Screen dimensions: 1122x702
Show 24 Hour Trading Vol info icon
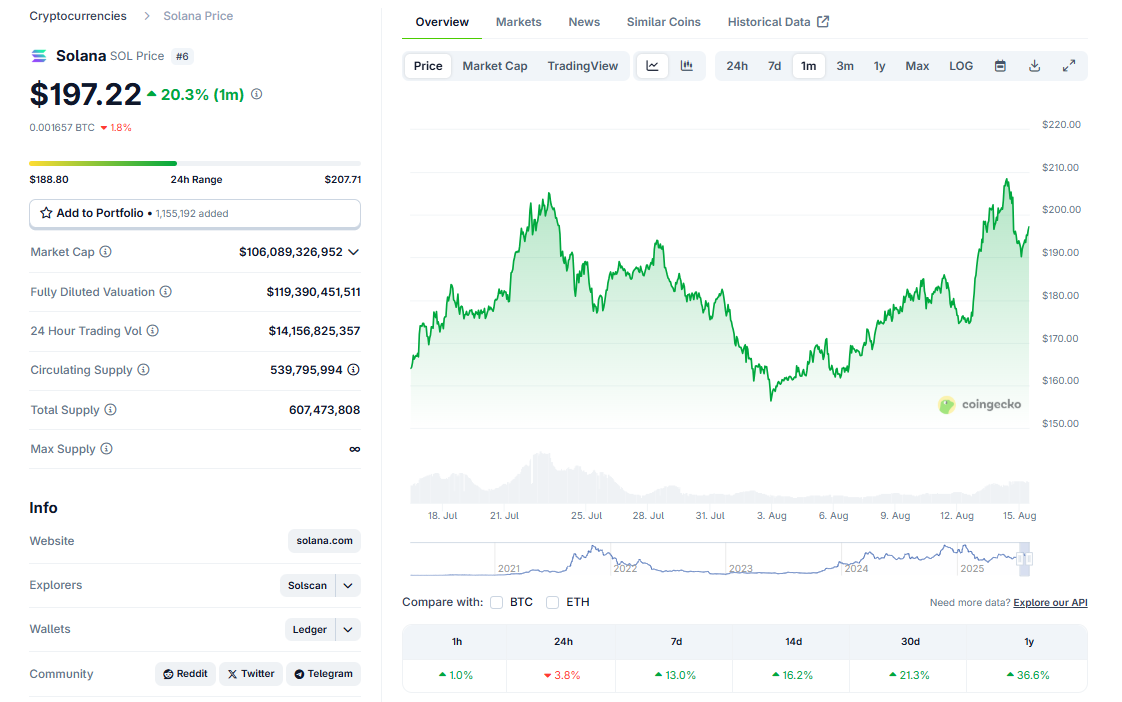152,331
